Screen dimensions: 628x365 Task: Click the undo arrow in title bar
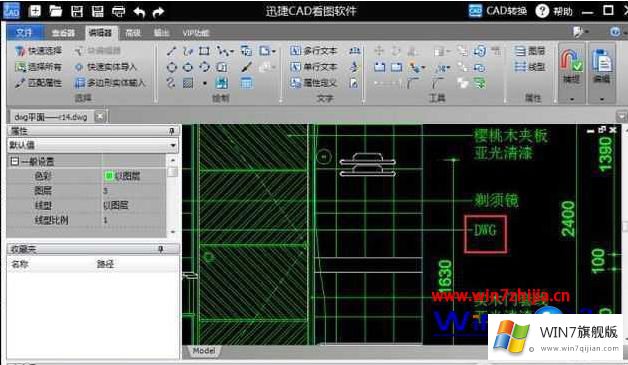click(139, 12)
